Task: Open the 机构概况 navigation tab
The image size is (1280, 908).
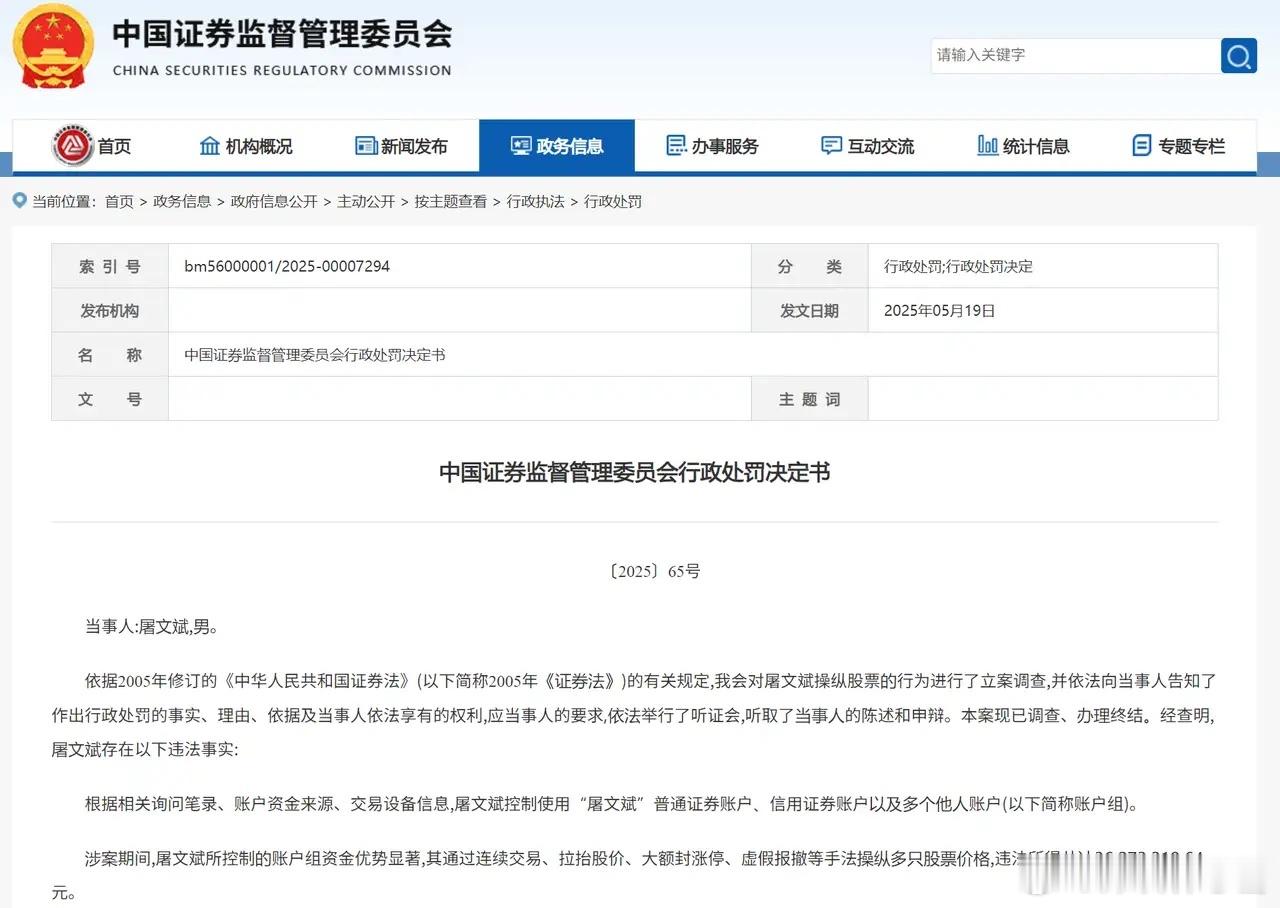Action: [x=246, y=146]
